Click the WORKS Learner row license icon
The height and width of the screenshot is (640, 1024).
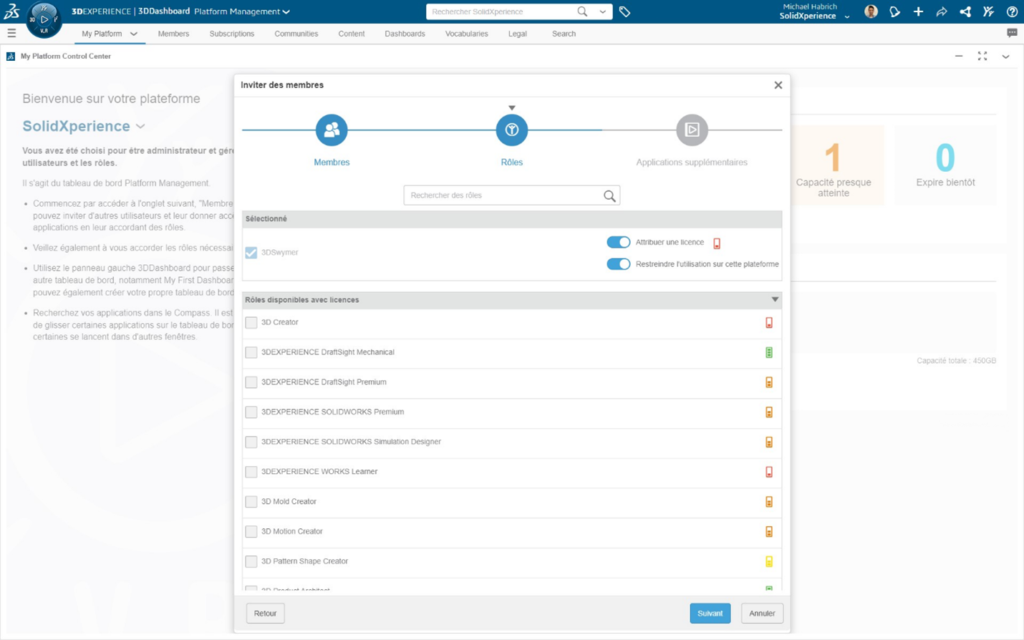769,472
